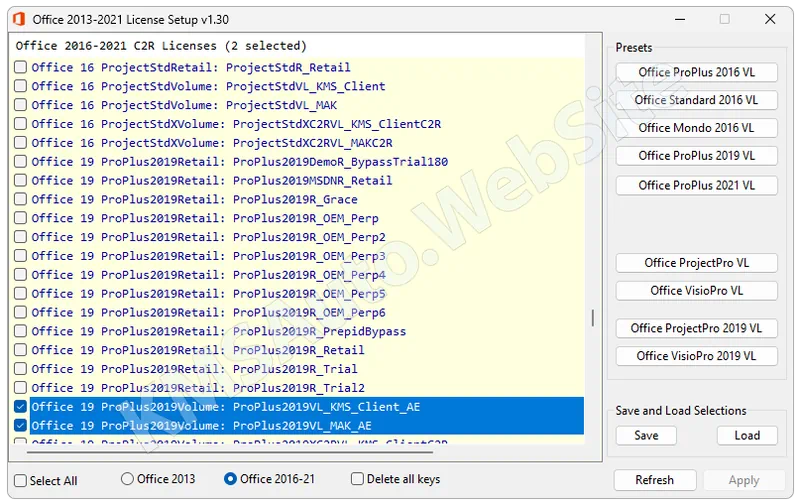This screenshot has height=504, width=800.
Task: Select the ProPlus2019R_OEM_Perp4 row
Action: (298, 274)
